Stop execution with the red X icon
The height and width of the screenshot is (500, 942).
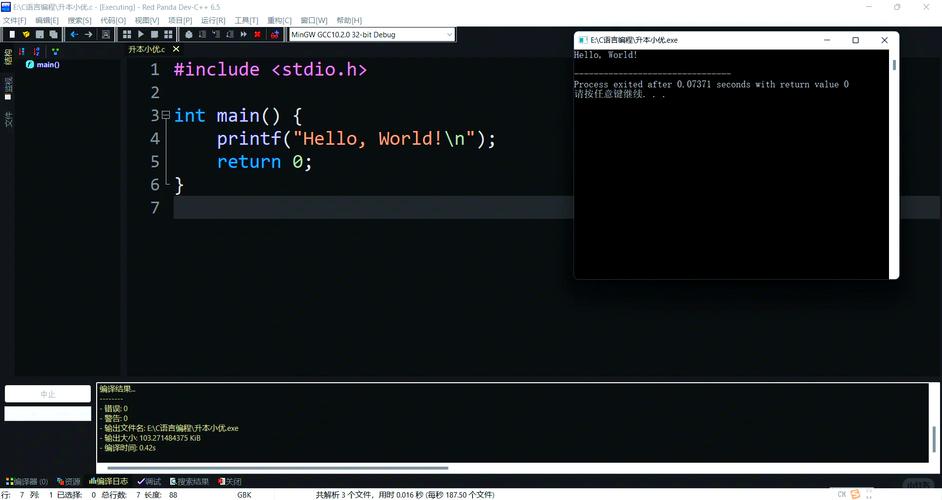pyautogui.click(x=258, y=35)
